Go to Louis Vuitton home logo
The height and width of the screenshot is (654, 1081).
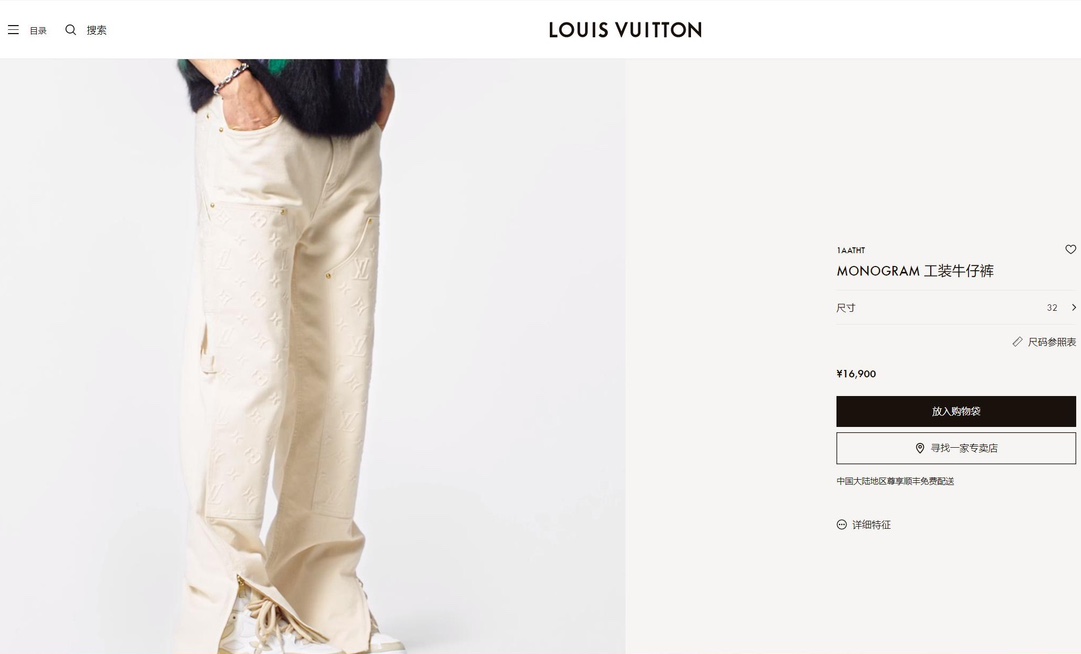tap(625, 30)
